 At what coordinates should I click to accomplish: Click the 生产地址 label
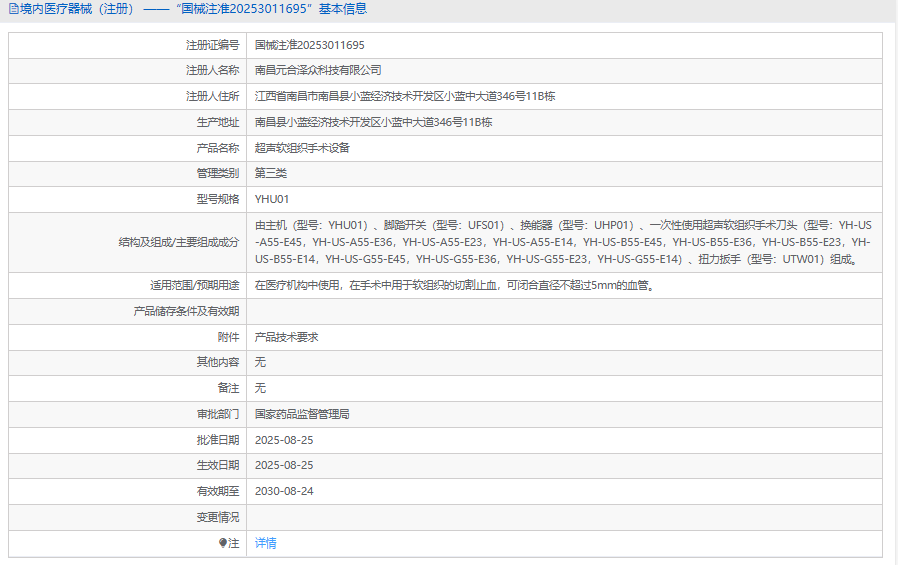[x=218, y=122]
